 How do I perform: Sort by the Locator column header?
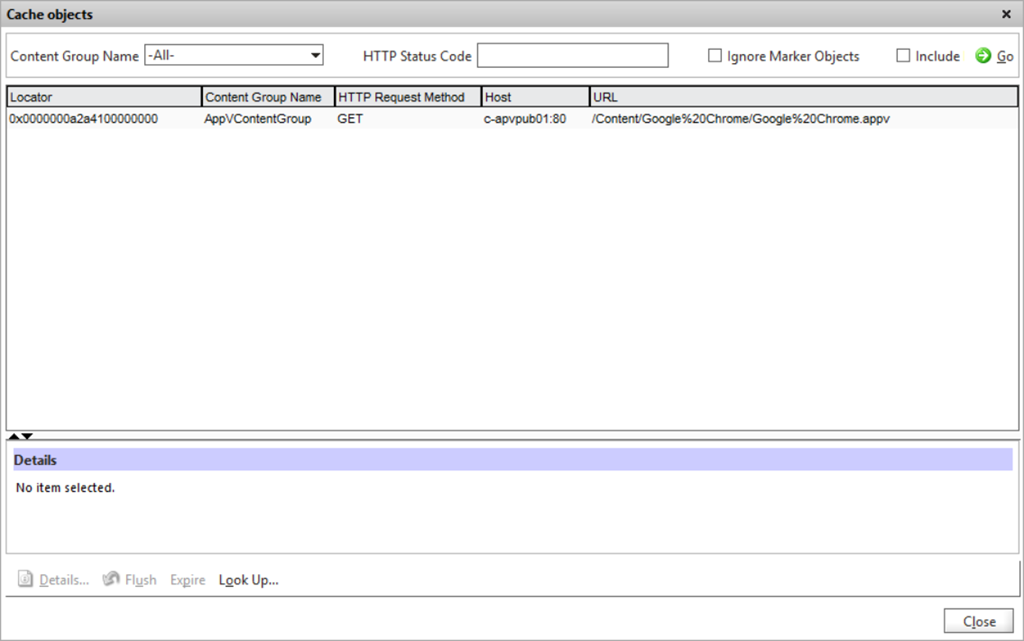tap(100, 96)
